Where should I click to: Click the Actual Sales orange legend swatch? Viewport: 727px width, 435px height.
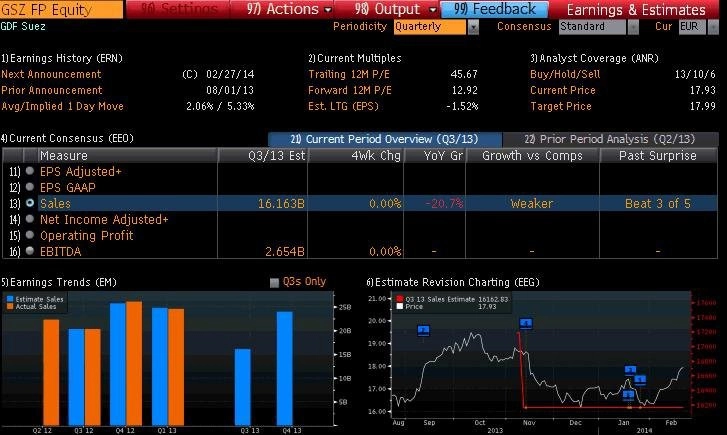pyautogui.click(x=10, y=307)
